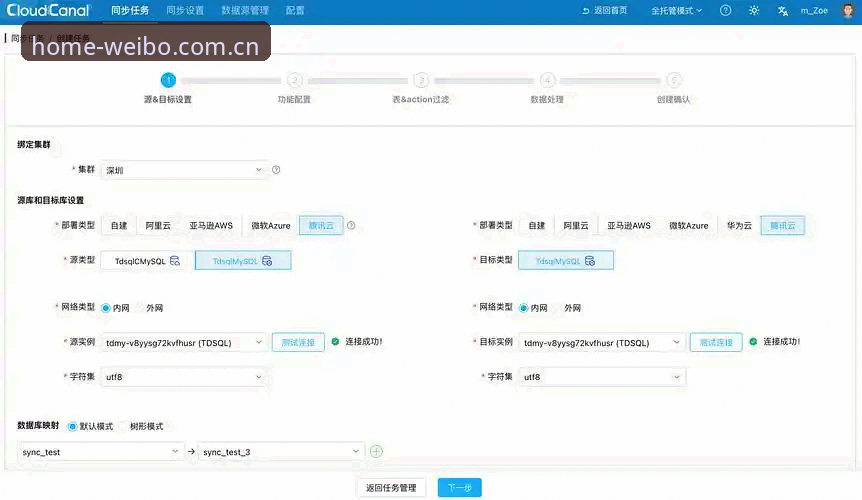Choose source deployment type 微软Azure
862x500 pixels.
pos(271,225)
